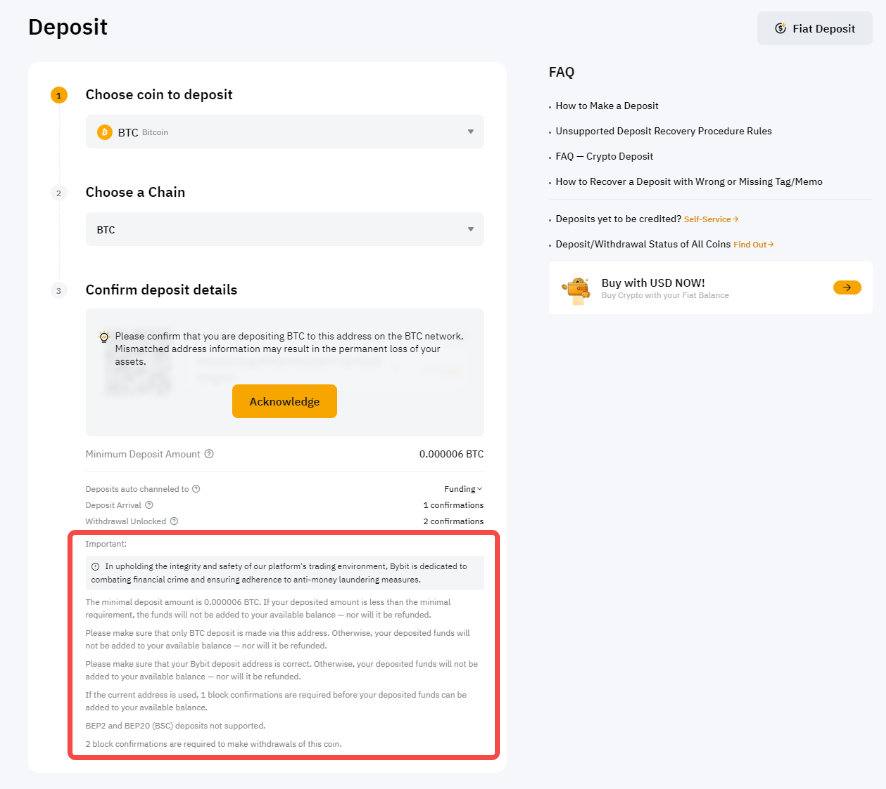Image resolution: width=886 pixels, height=789 pixels.
Task: Click the Bitcoin coin icon in selector
Action: click(105, 132)
